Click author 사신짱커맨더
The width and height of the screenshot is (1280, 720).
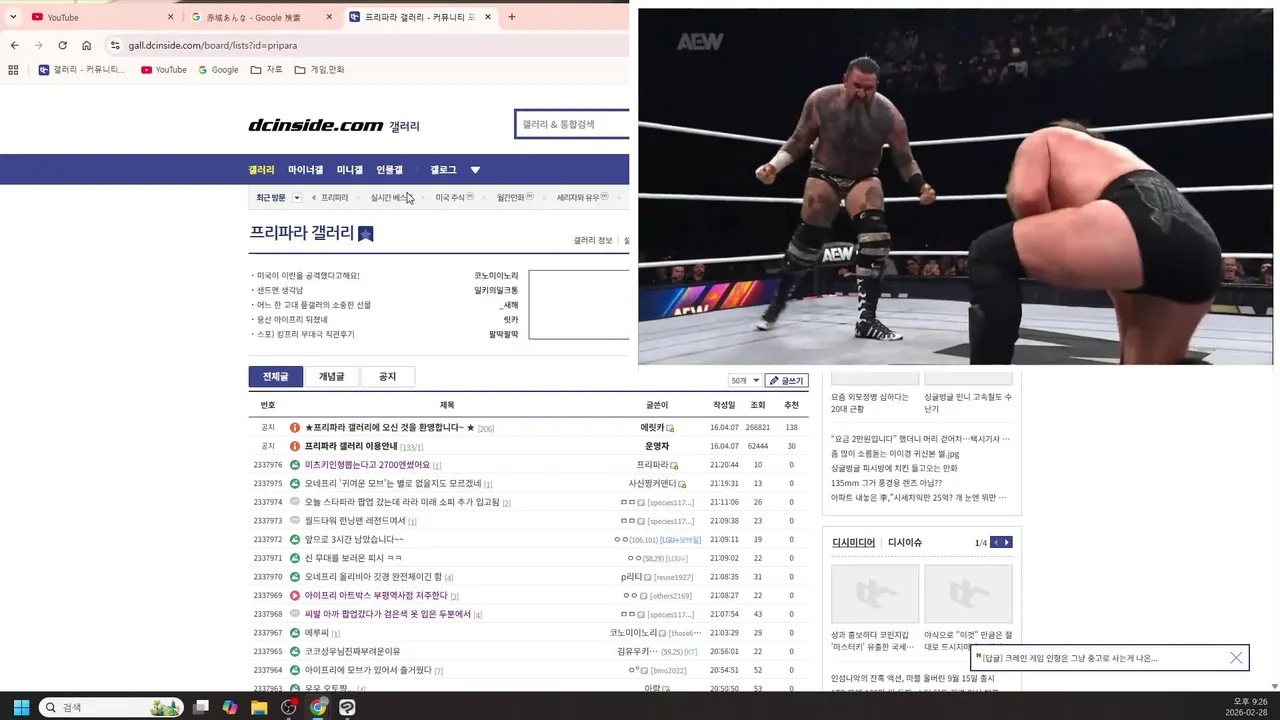pyautogui.click(x=654, y=484)
